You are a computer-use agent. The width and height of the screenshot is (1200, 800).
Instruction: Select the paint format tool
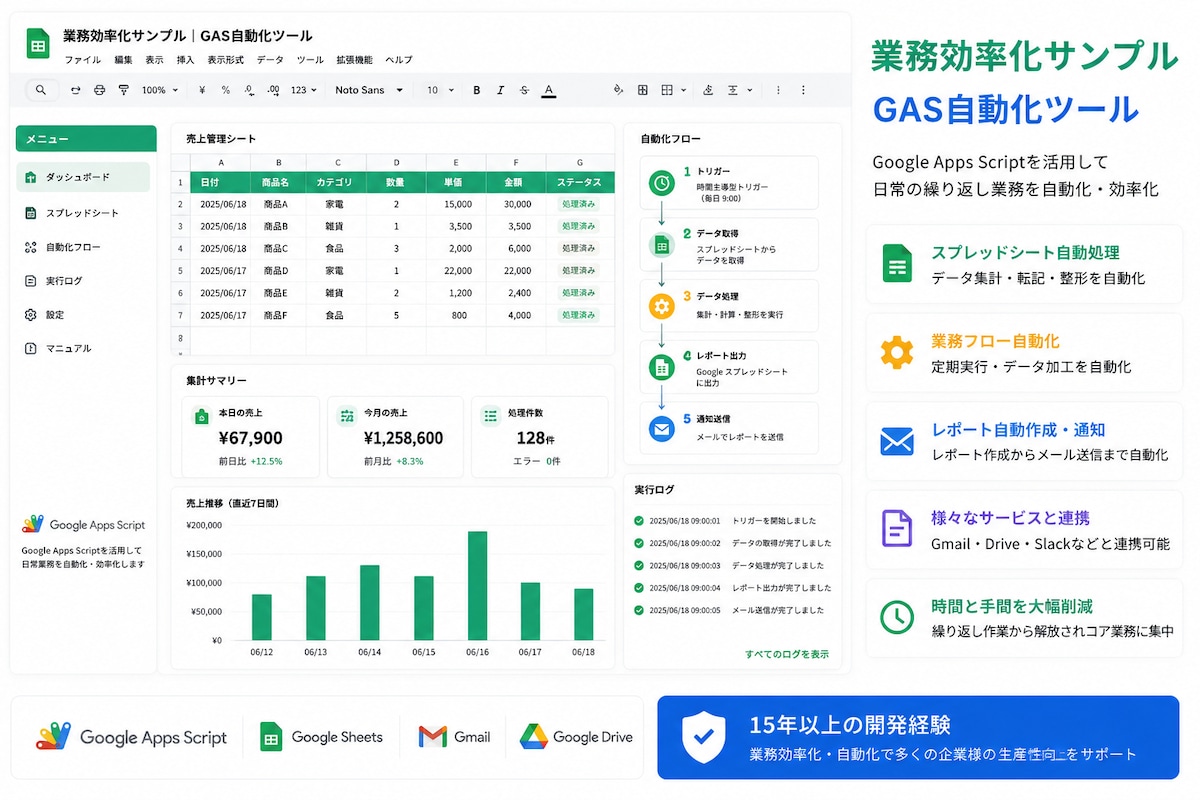123,90
